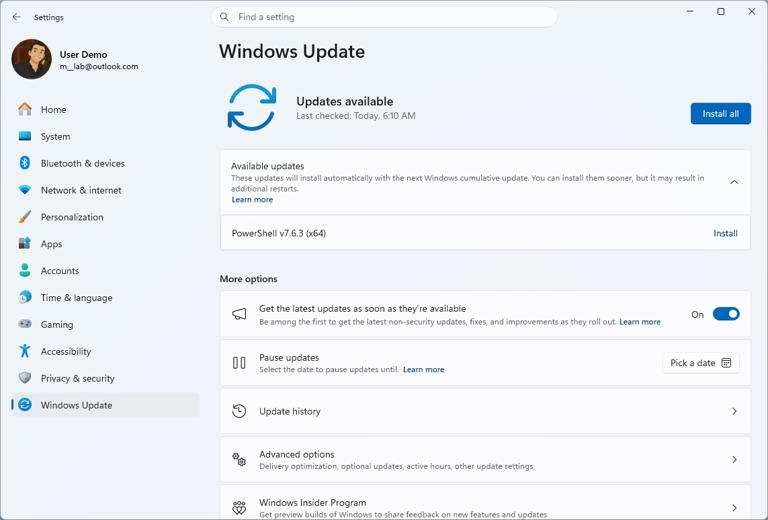Click the Last checked: Today, 6:10 AM text
The image size is (768, 520).
[x=356, y=116]
